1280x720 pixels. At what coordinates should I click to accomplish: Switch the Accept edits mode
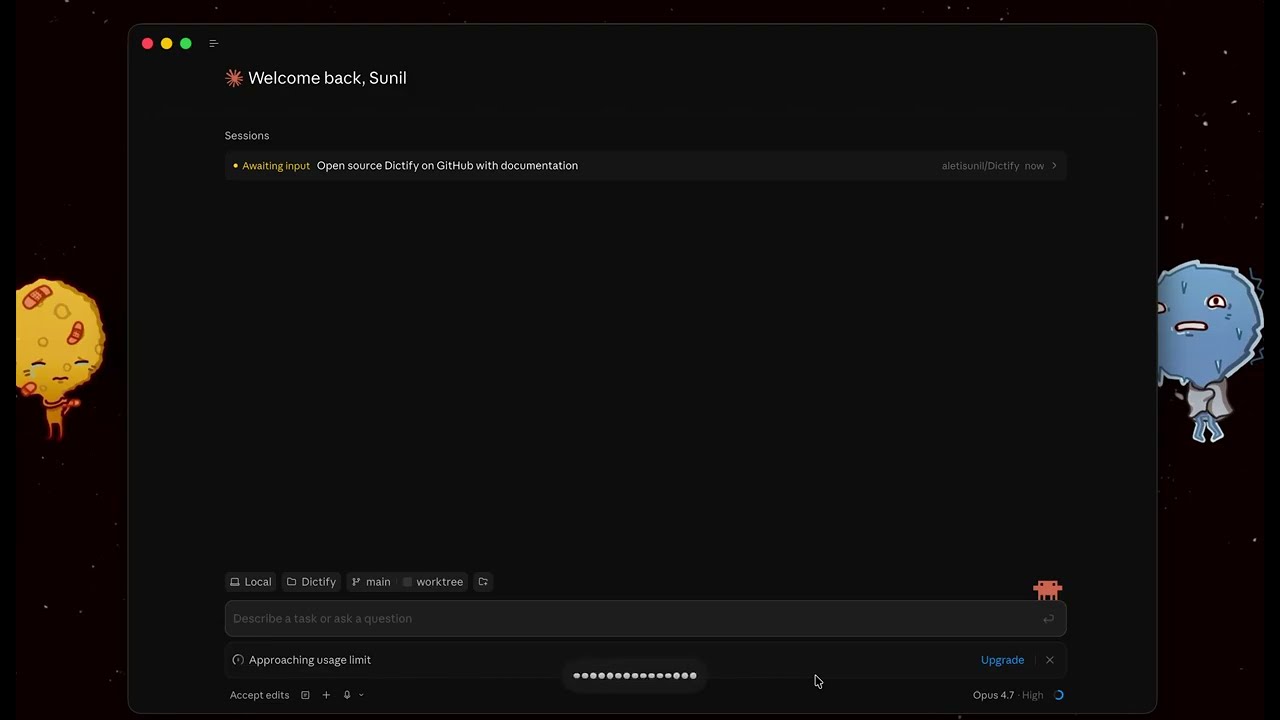click(259, 695)
